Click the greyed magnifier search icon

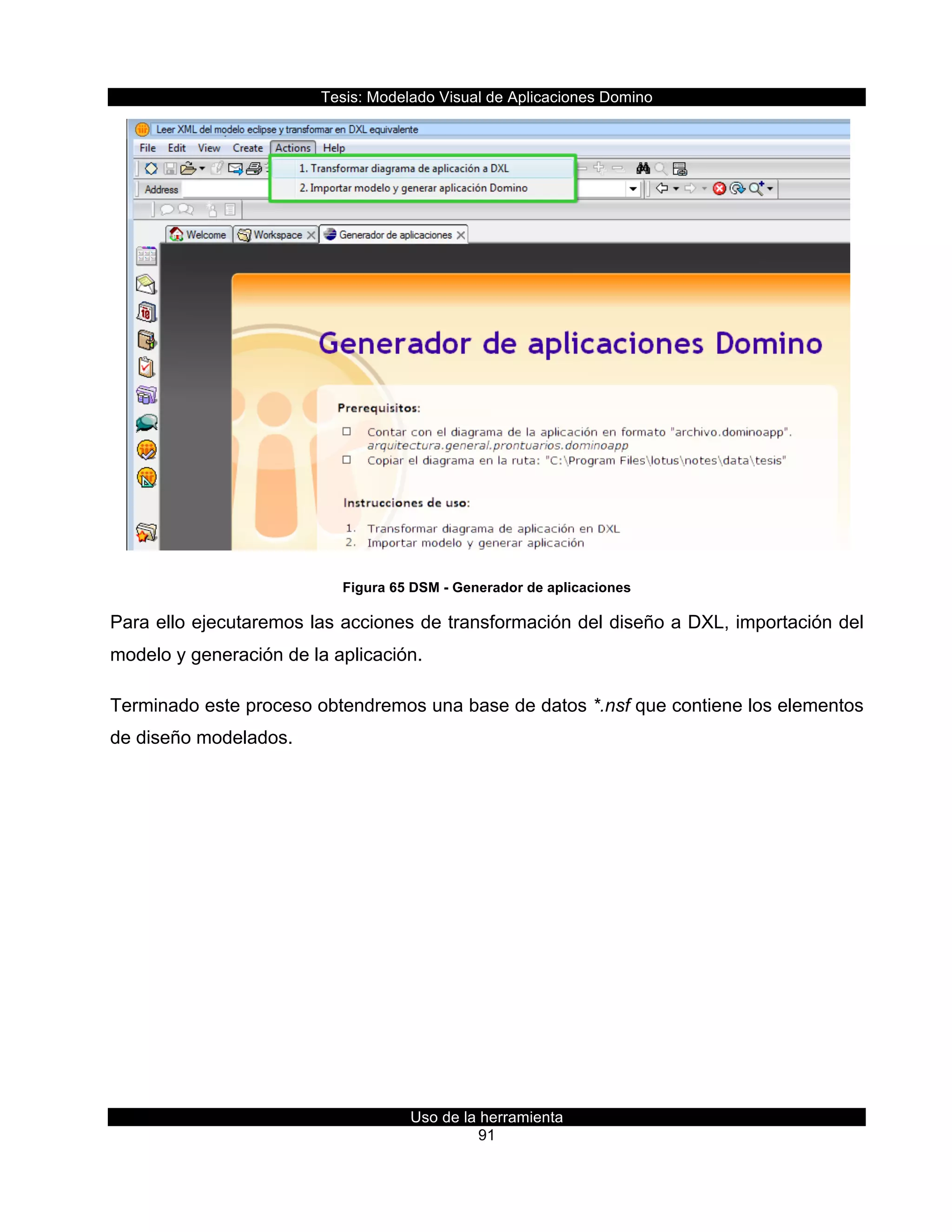661,169
